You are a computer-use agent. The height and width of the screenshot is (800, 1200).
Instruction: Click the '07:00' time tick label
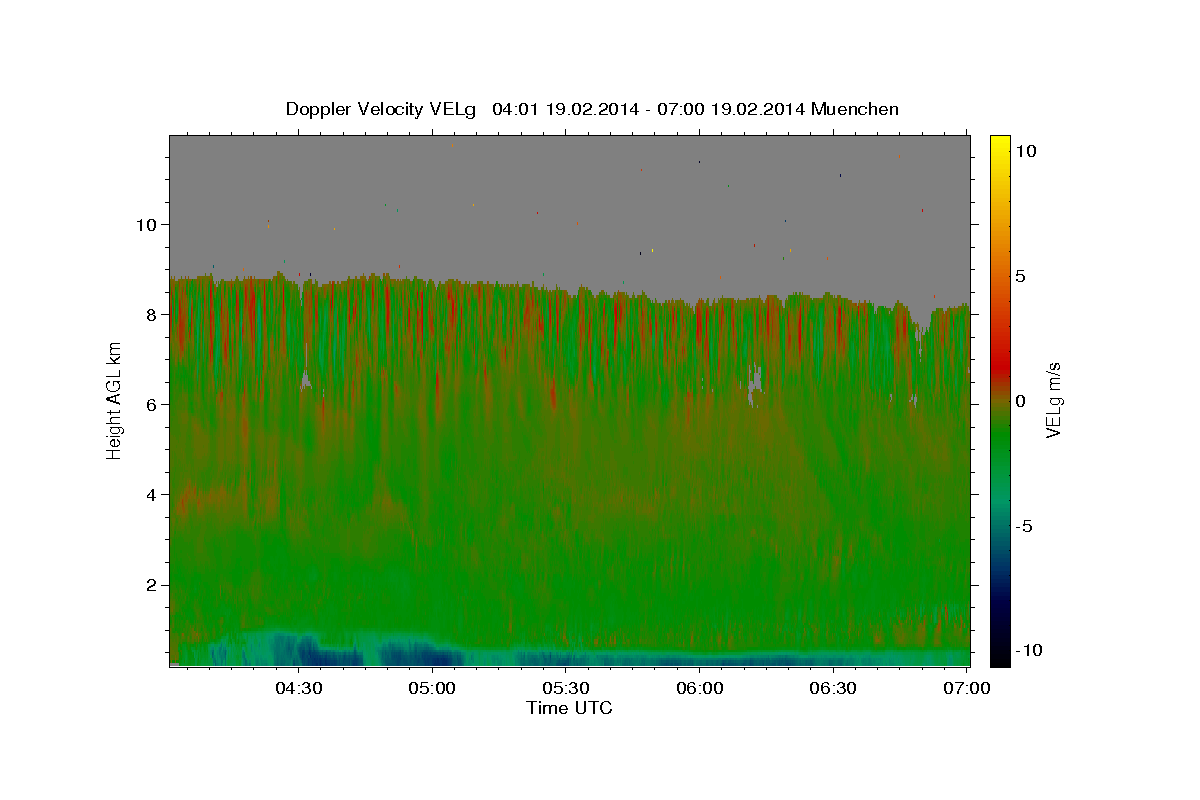(967, 688)
